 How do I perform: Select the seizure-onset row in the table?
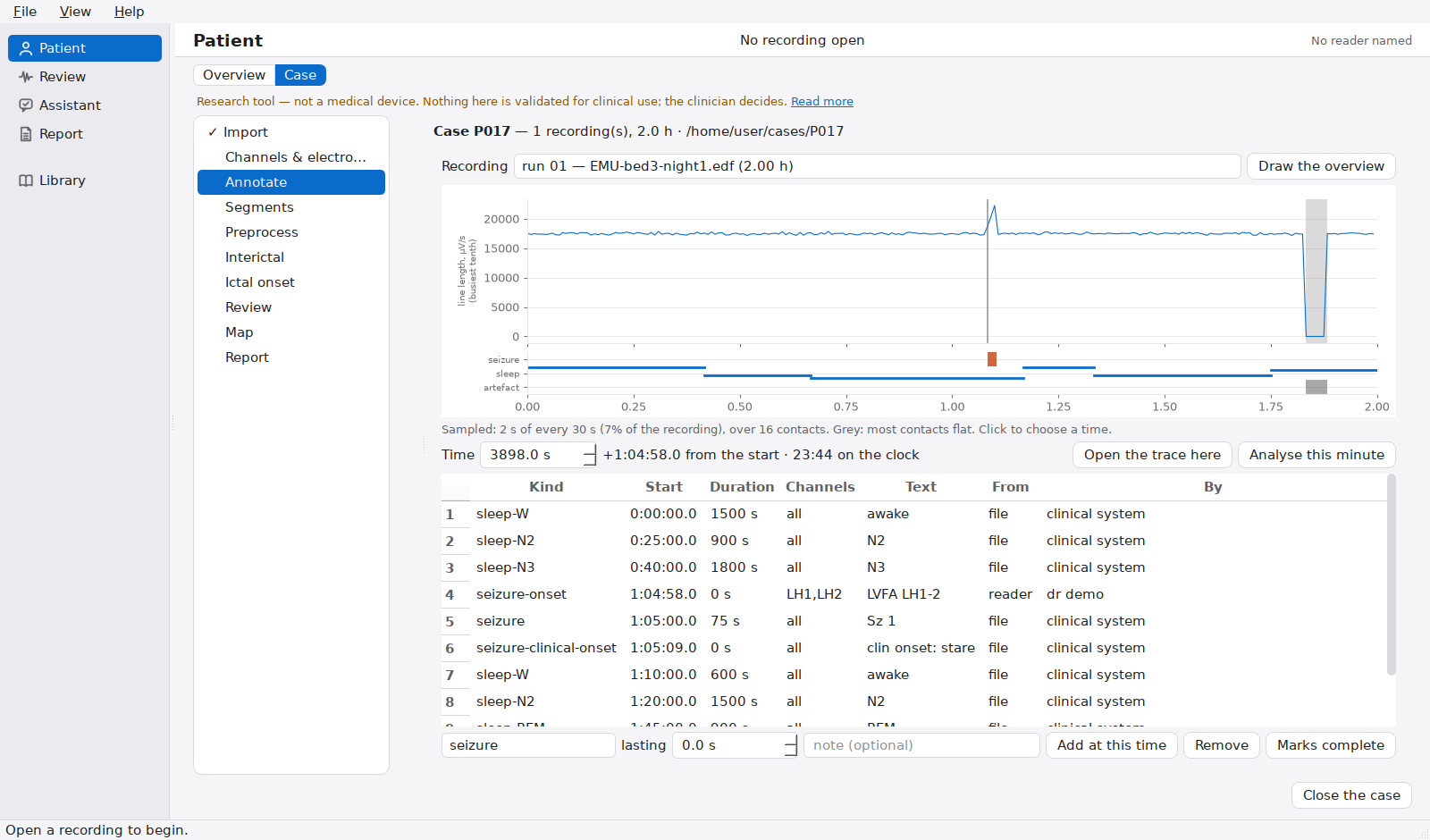pos(913,594)
